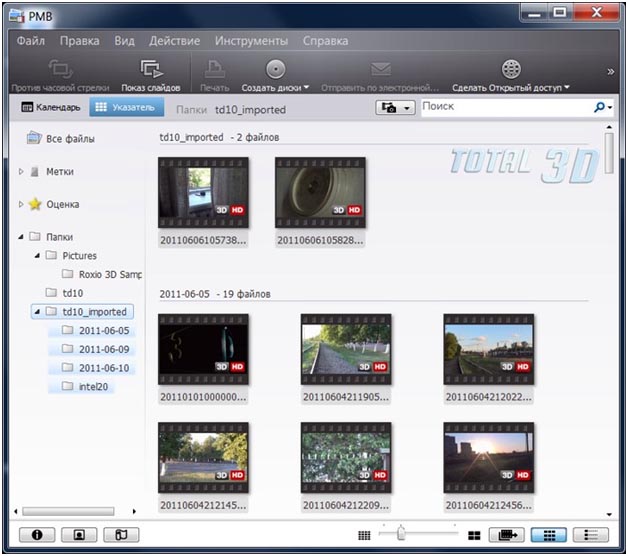Screen dimensions: 628x556
Task: Open the Вид menu
Action: pos(124,41)
